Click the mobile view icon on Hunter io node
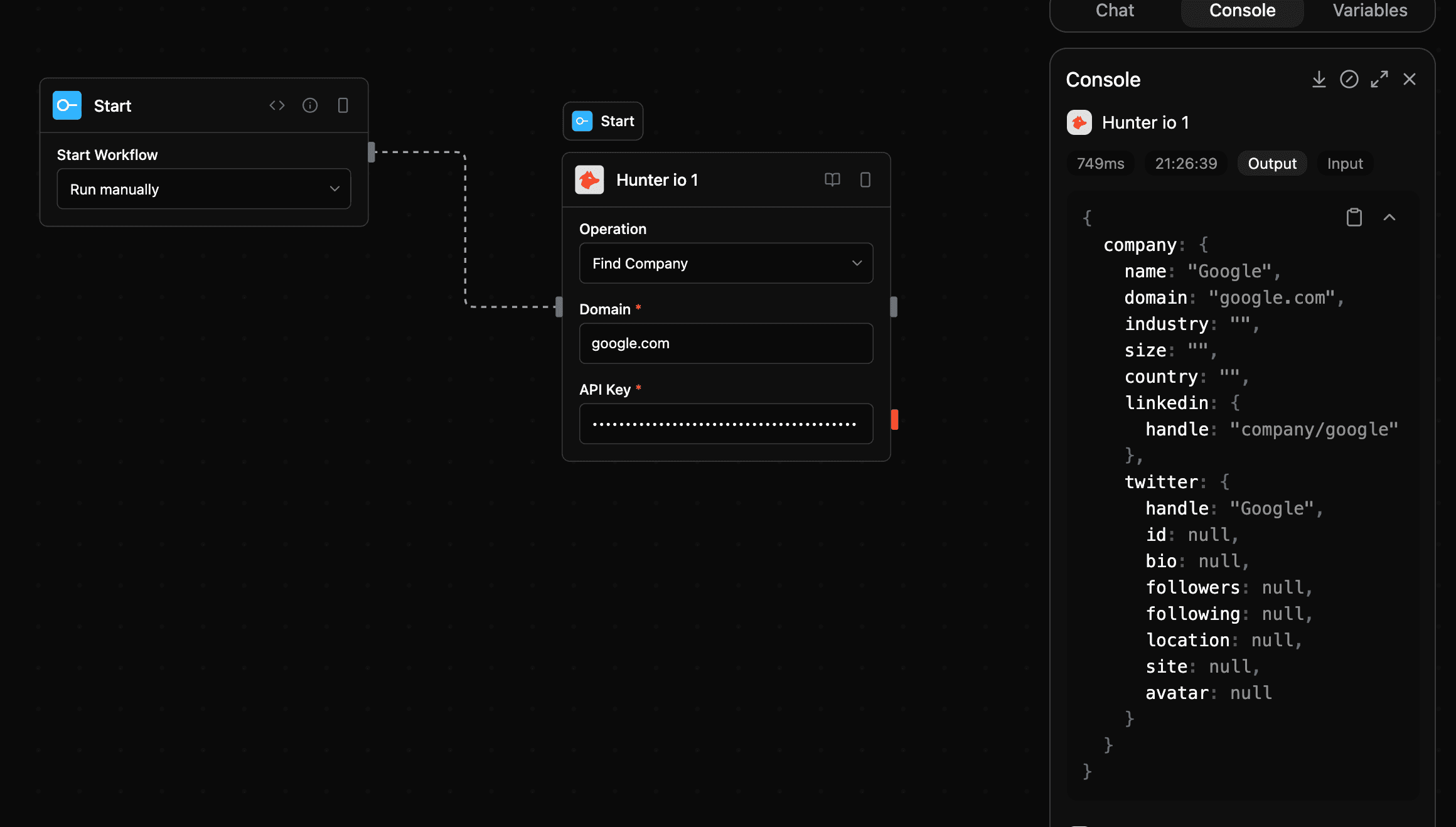1456x827 pixels. click(x=865, y=179)
